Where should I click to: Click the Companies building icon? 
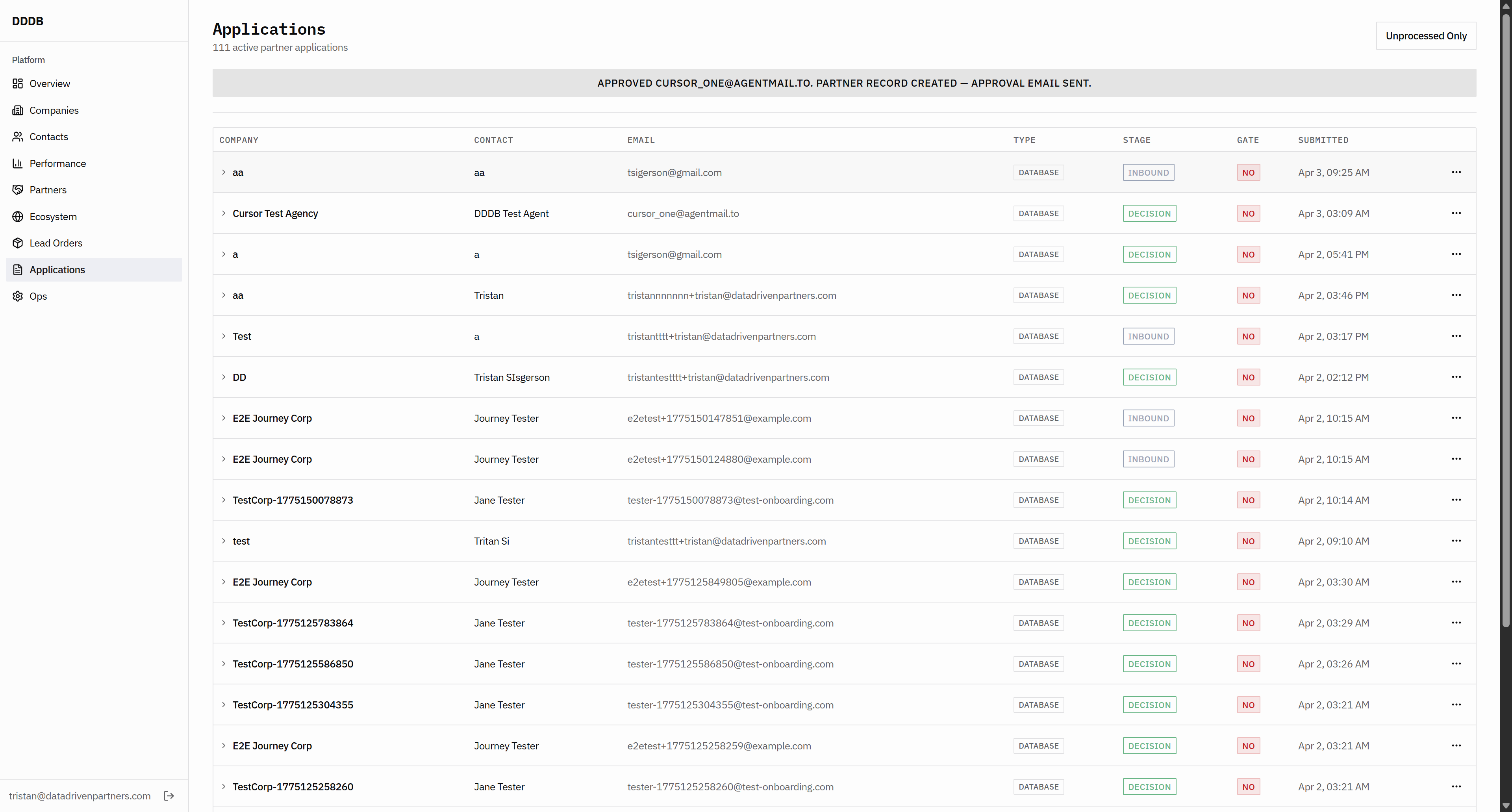(18, 110)
